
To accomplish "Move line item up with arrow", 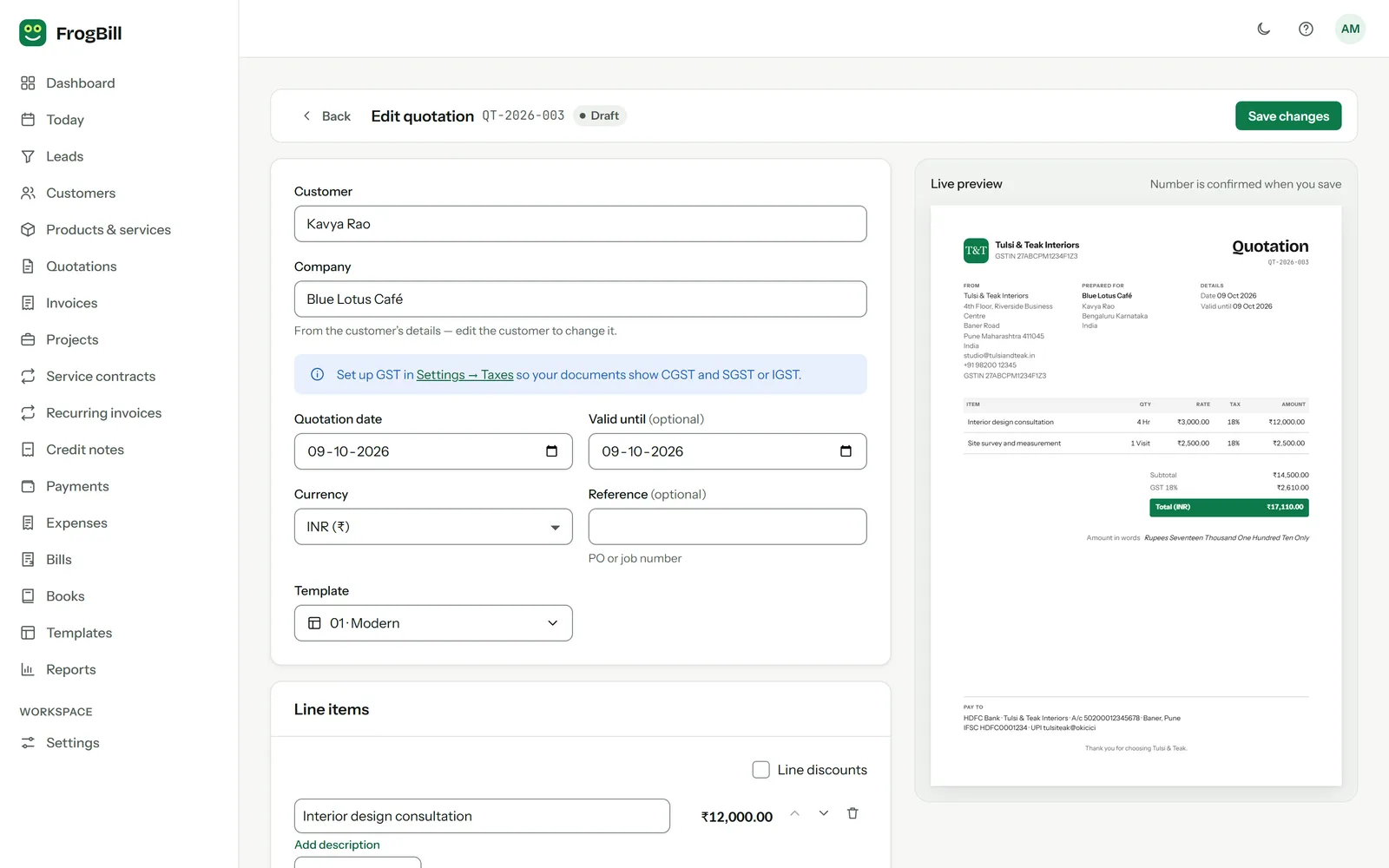I will (x=794, y=813).
